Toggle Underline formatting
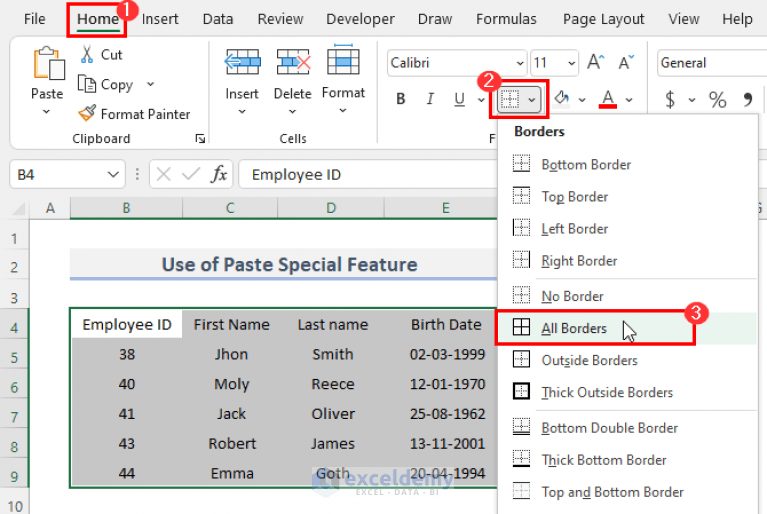Viewport: 767px width, 514px height. 459,99
